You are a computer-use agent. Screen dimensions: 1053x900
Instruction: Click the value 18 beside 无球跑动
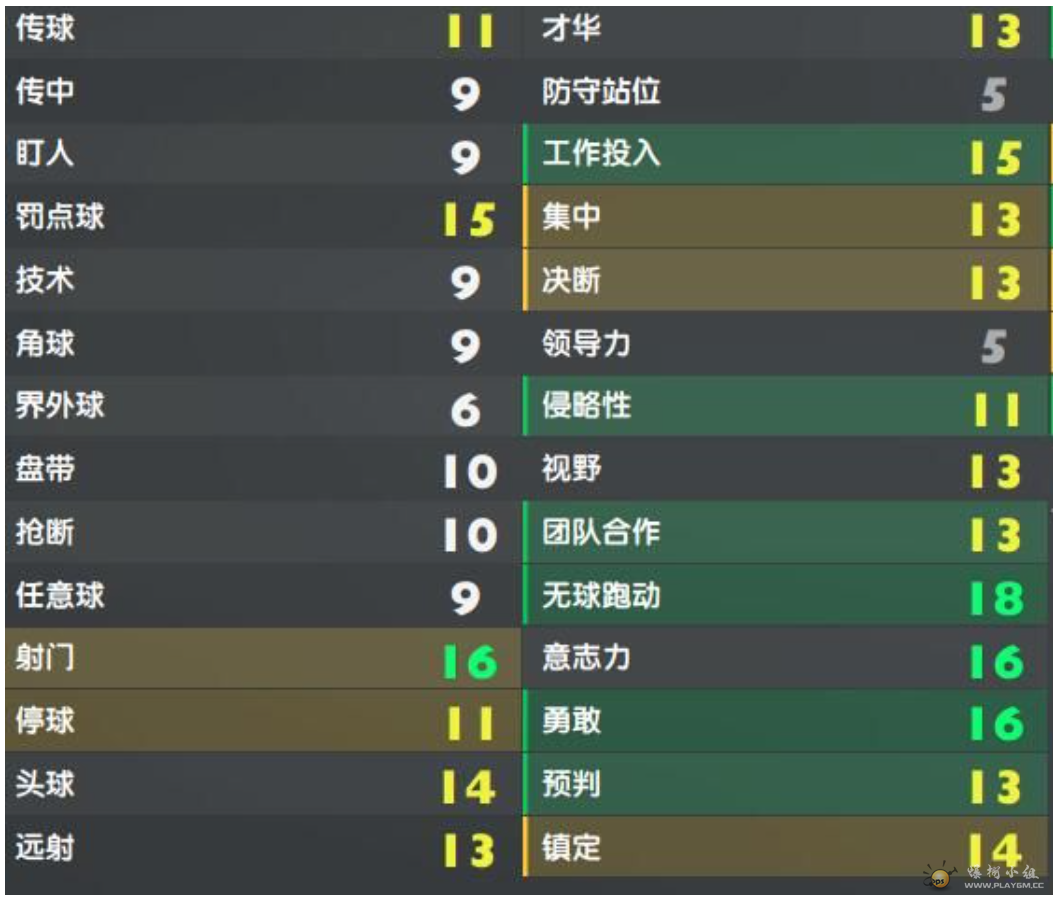[x=996, y=598]
